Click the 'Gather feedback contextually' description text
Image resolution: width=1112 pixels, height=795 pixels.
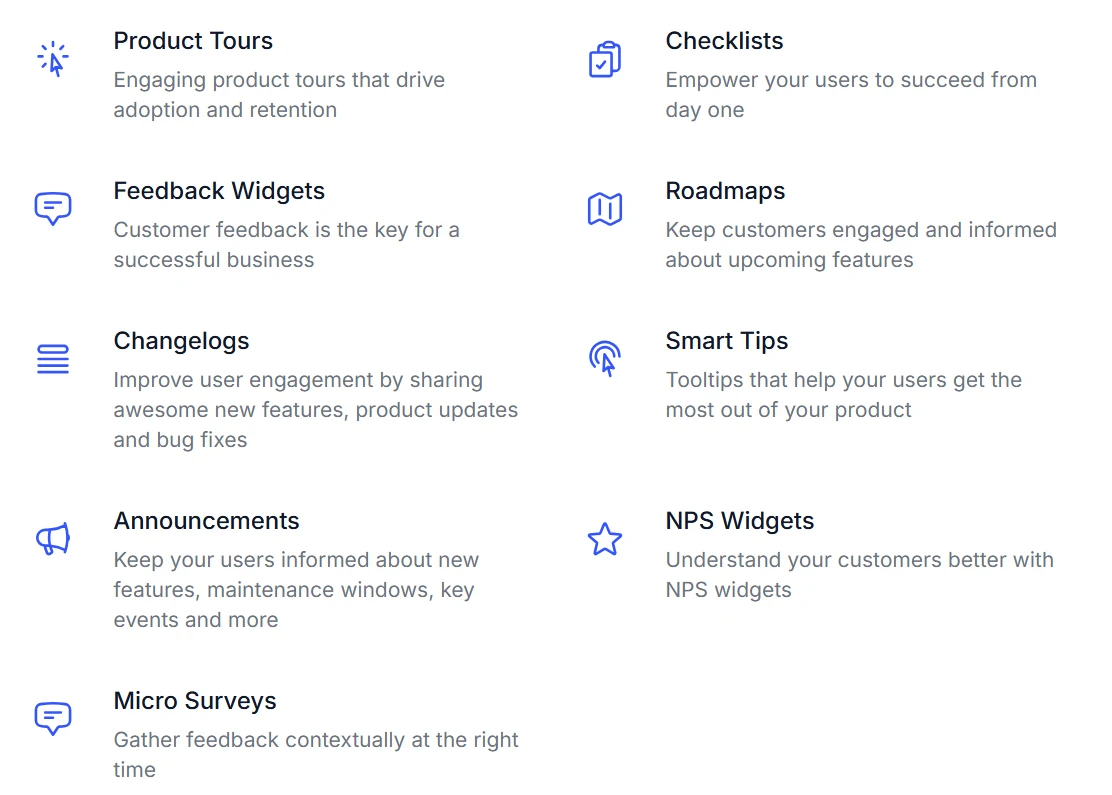point(316,755)
